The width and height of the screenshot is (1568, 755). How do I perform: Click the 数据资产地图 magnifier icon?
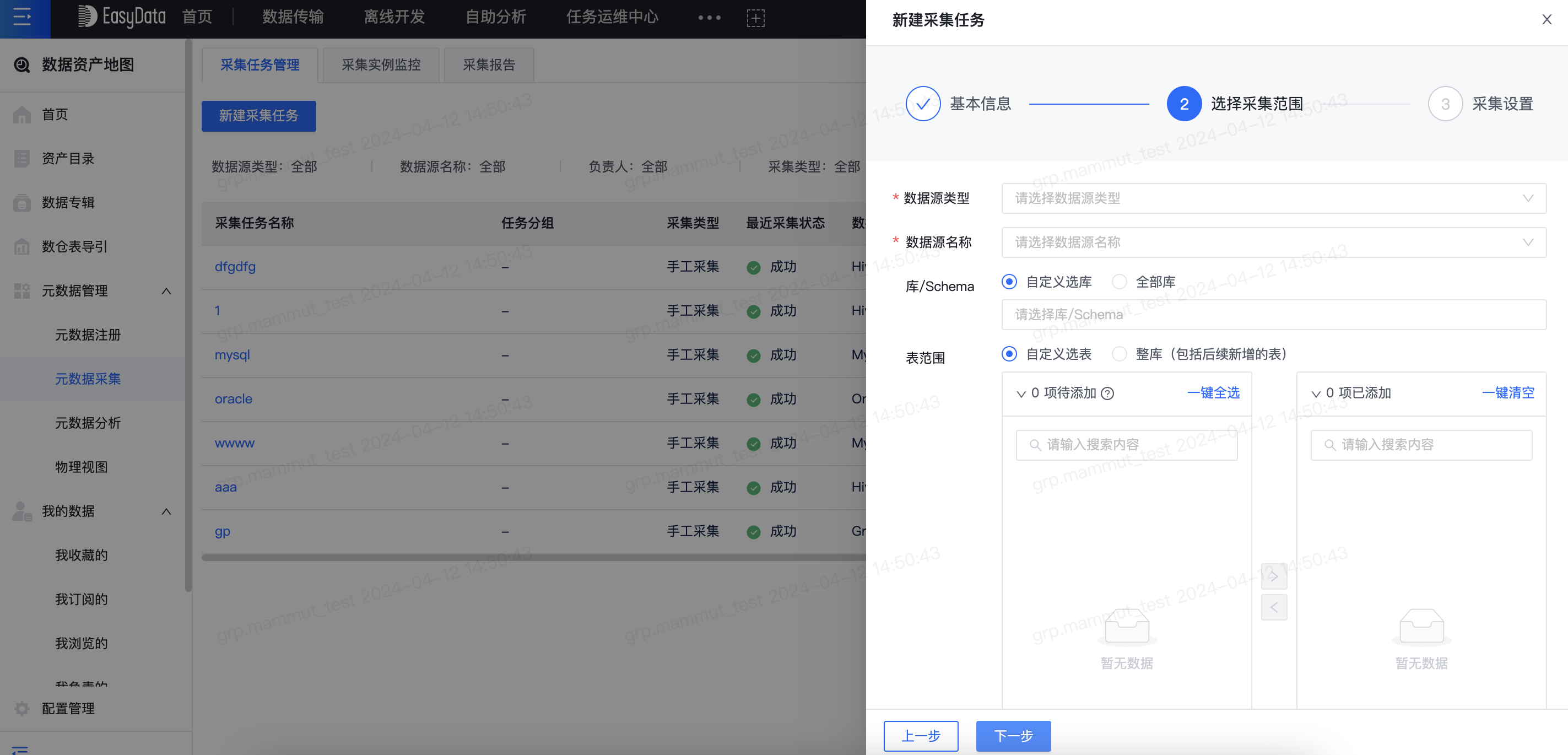(x=22, y=64)
